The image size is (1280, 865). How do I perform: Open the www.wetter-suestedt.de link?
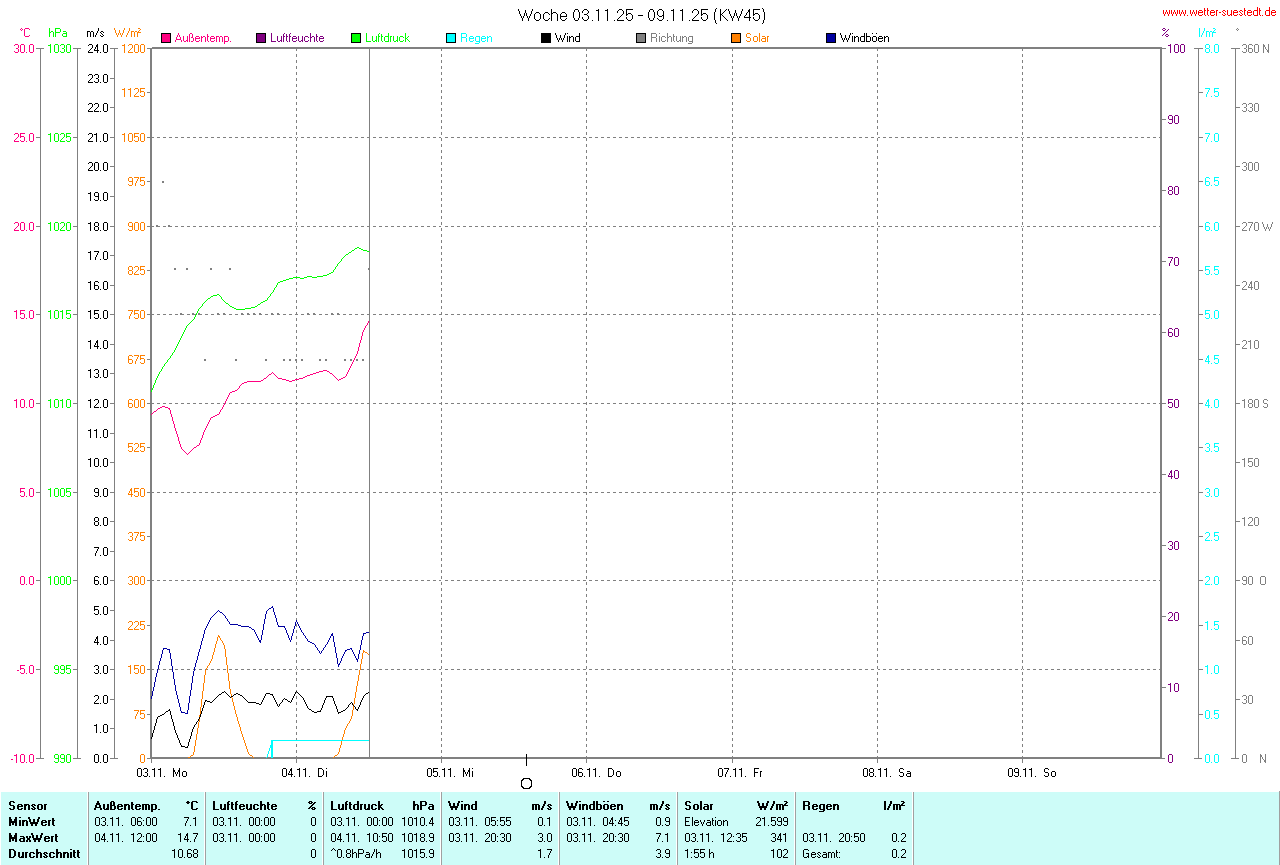pos(1218,12)
